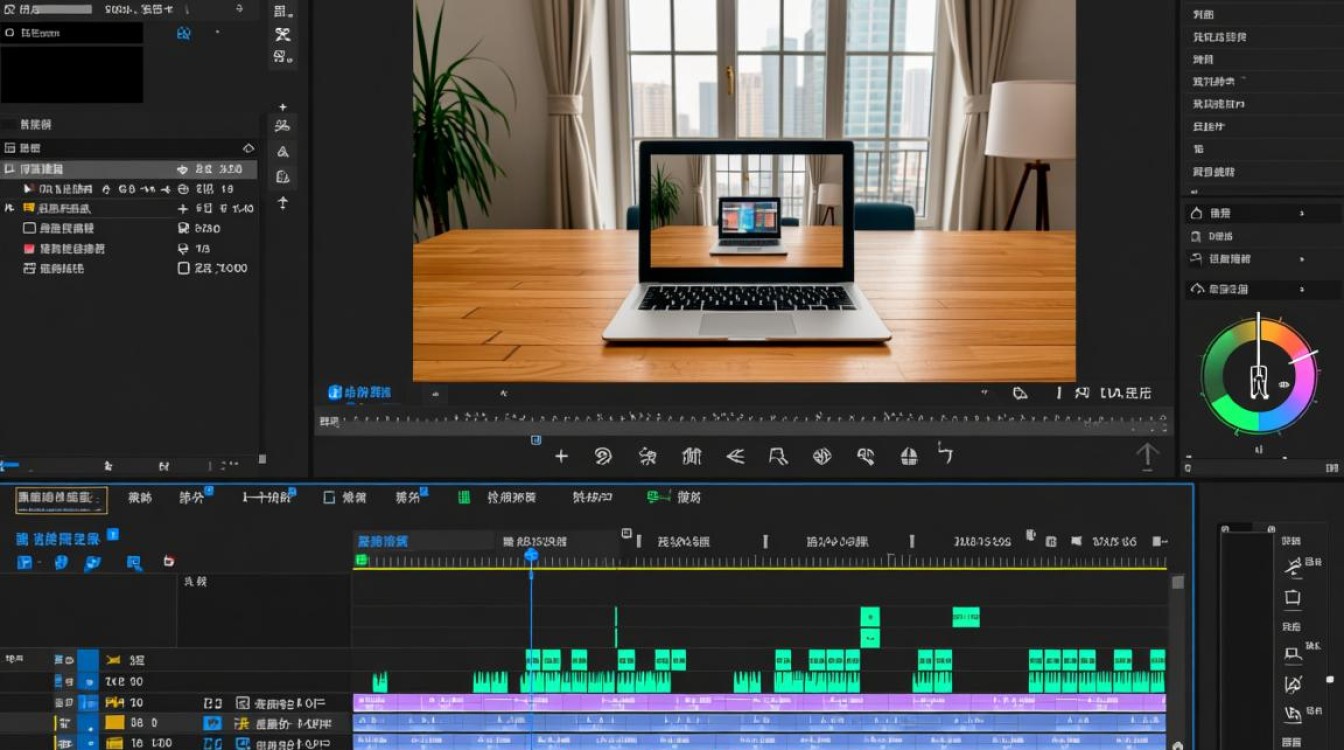The width and height of the screenshot is (1344, 750).
Task: Click the crossed-tools icon in the left vertical toolbar
Action: pyautogui.click(x=282, y=34)
